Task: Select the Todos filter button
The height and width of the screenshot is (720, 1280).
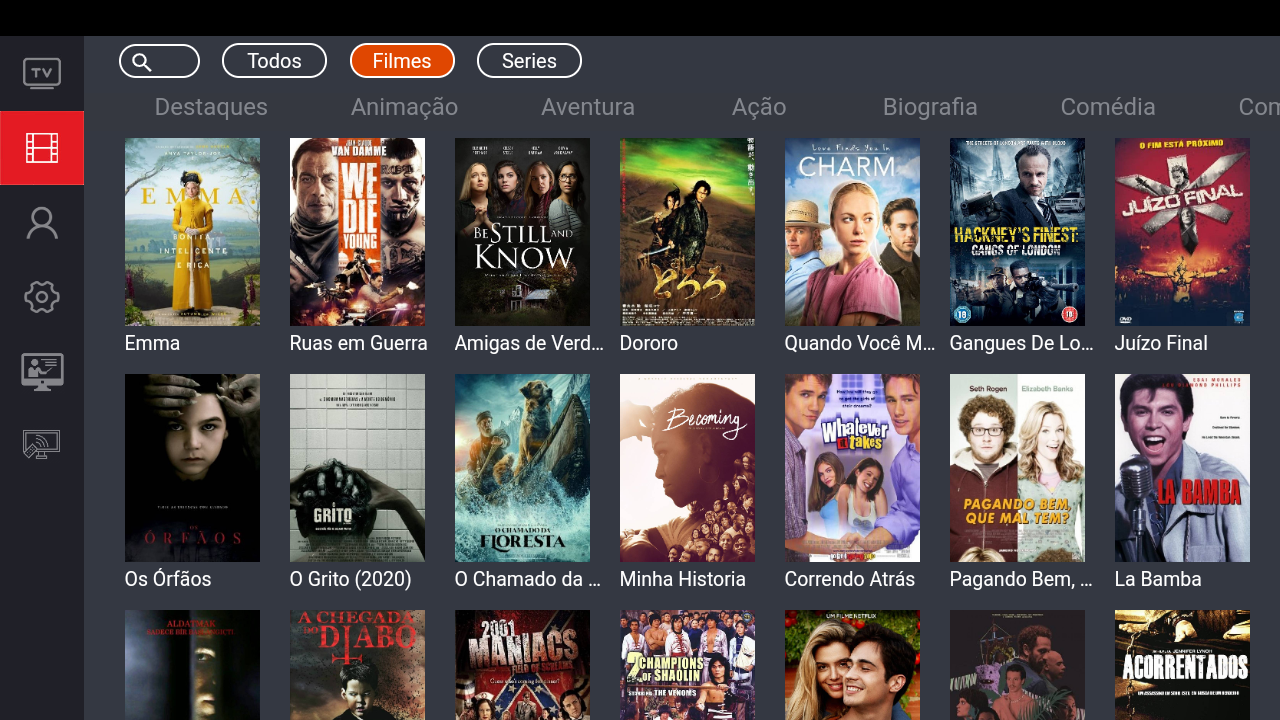Action: point(274,61)
